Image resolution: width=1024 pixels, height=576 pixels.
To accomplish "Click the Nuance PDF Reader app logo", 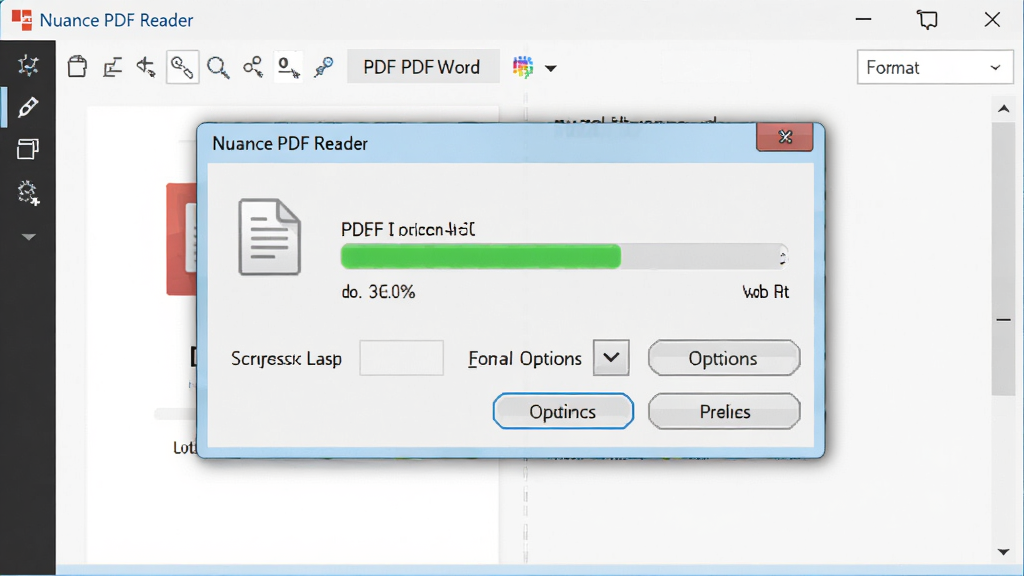I will click(22, 20).
